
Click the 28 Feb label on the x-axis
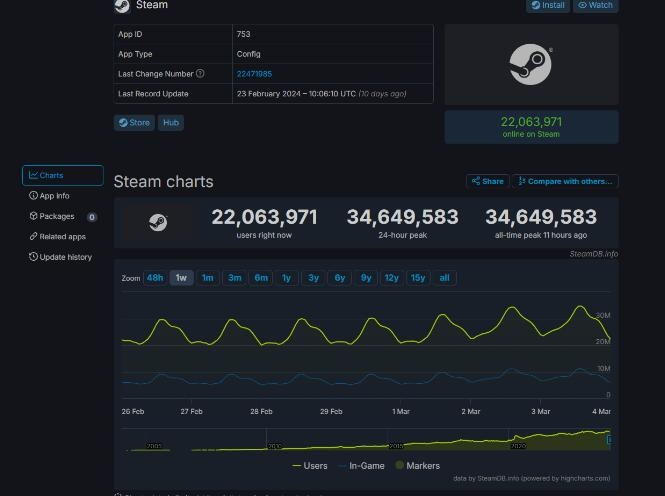[261, 411]
